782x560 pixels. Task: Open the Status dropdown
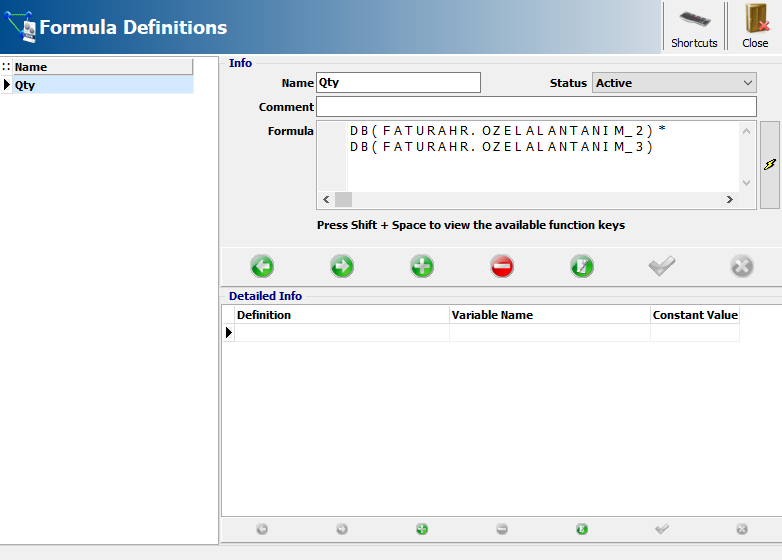[x=674, y=83]
